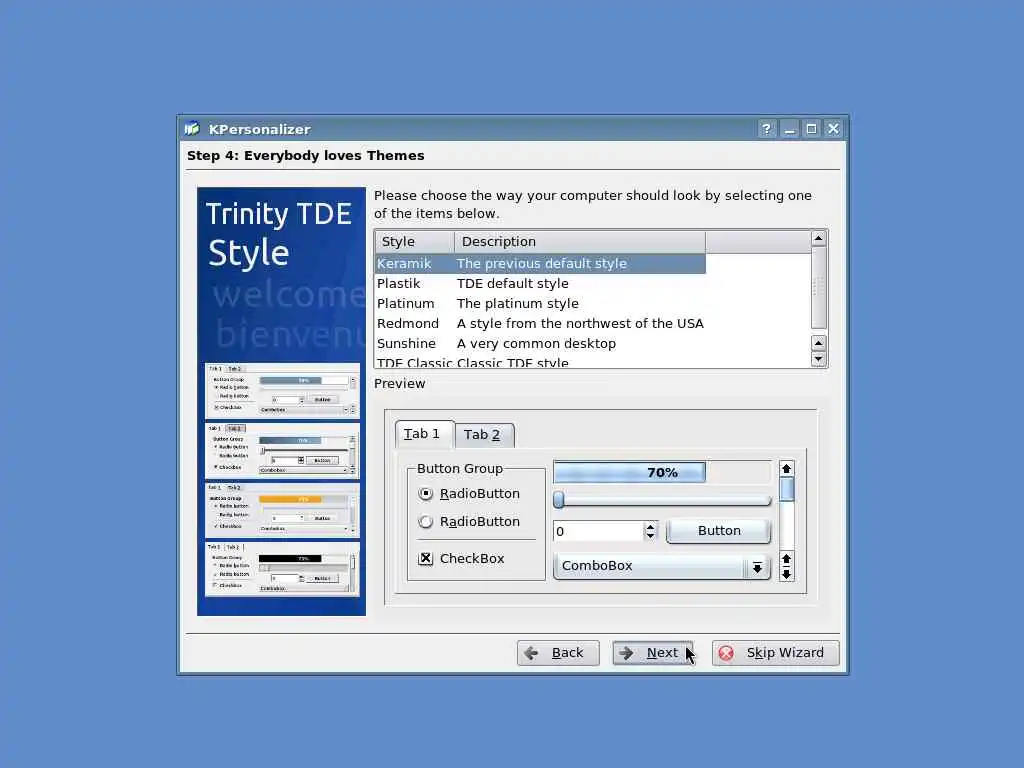1024x768 pixels.
Task: Select the Keramik style row
Action: pos(540,263)
